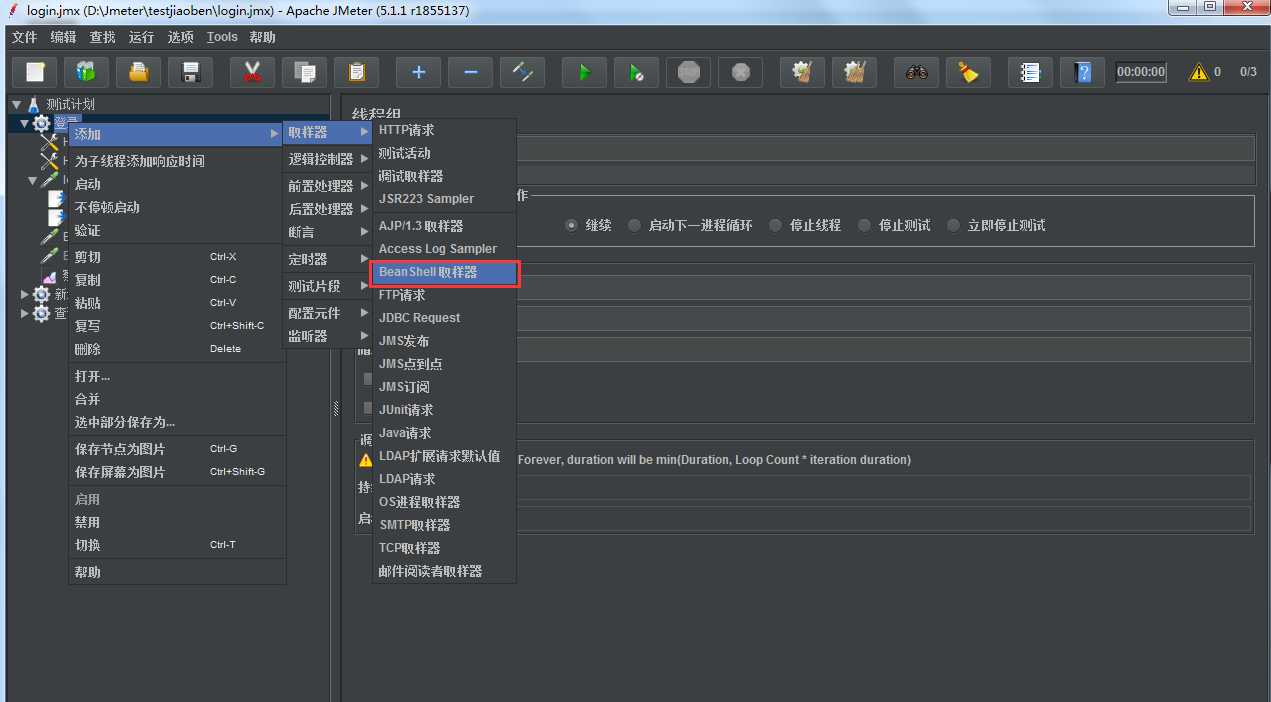The width and height of the screenshot is (1271, 702).
Task: Click the Collapse all minus icon
Action: pyautogui.click(x=470, y=72)
